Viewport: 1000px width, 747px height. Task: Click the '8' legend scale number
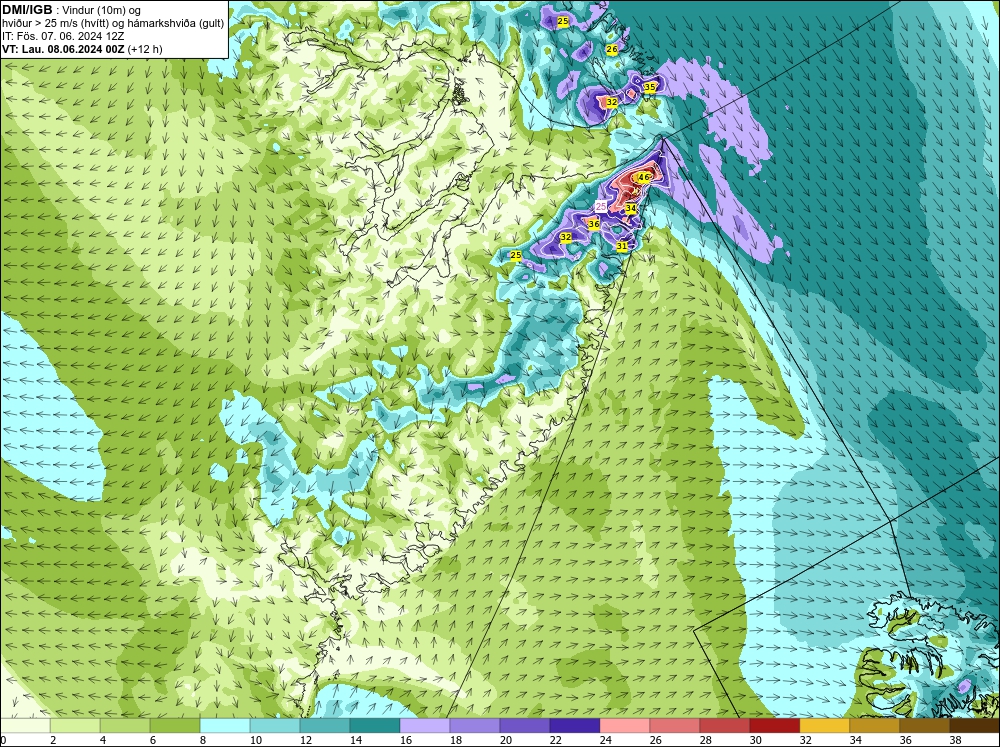tap(203, 740)
